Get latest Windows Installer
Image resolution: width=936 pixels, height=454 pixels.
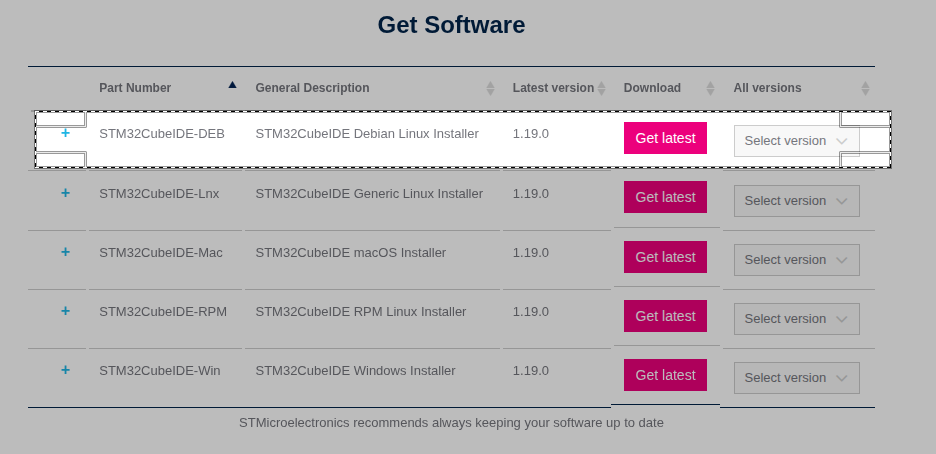(x=665, y=375)
